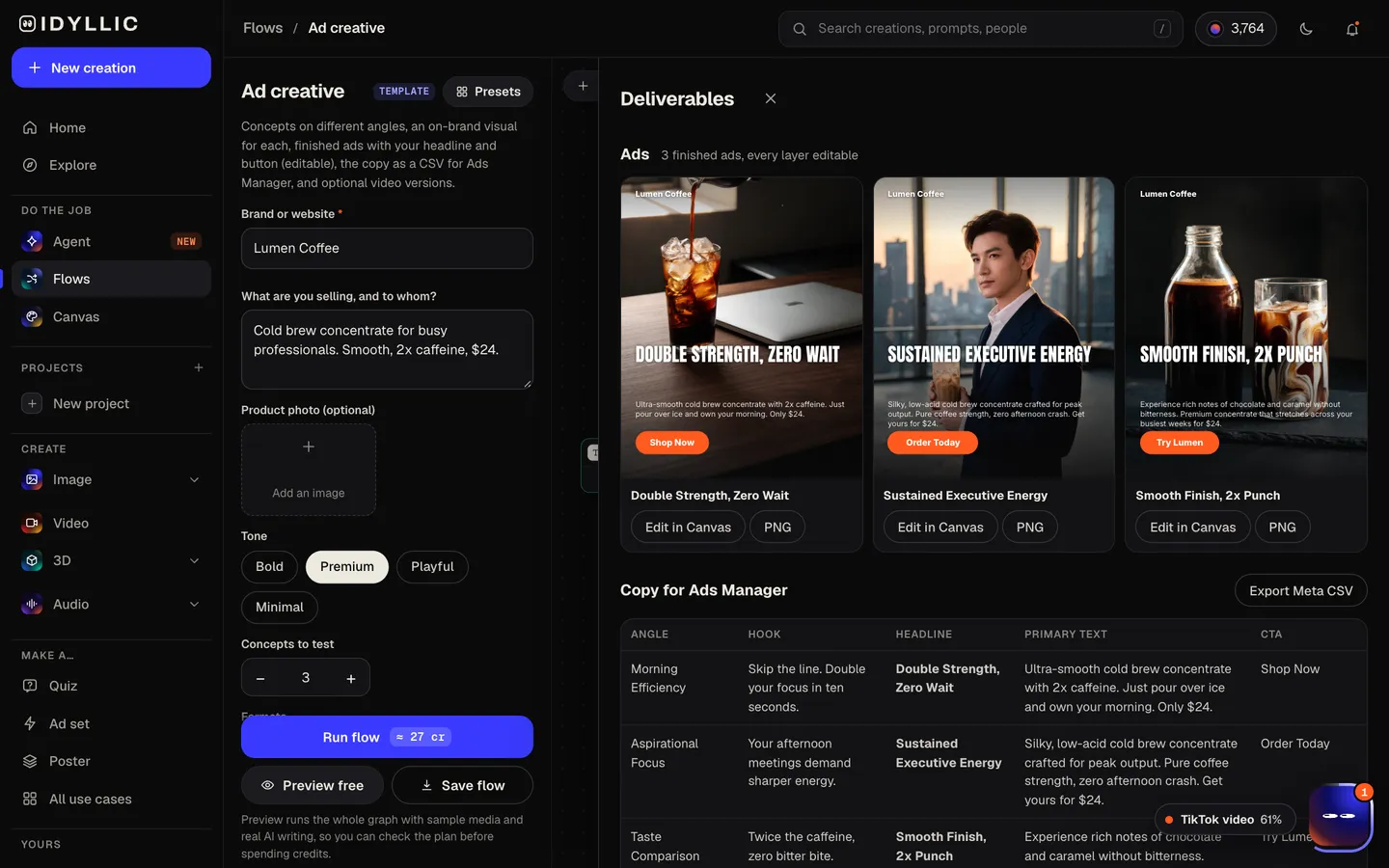The width and height of the screenshot is (1389, 868).
Task: Edit Sustained Executive Energy in Canvas
Action: point(940,527)
